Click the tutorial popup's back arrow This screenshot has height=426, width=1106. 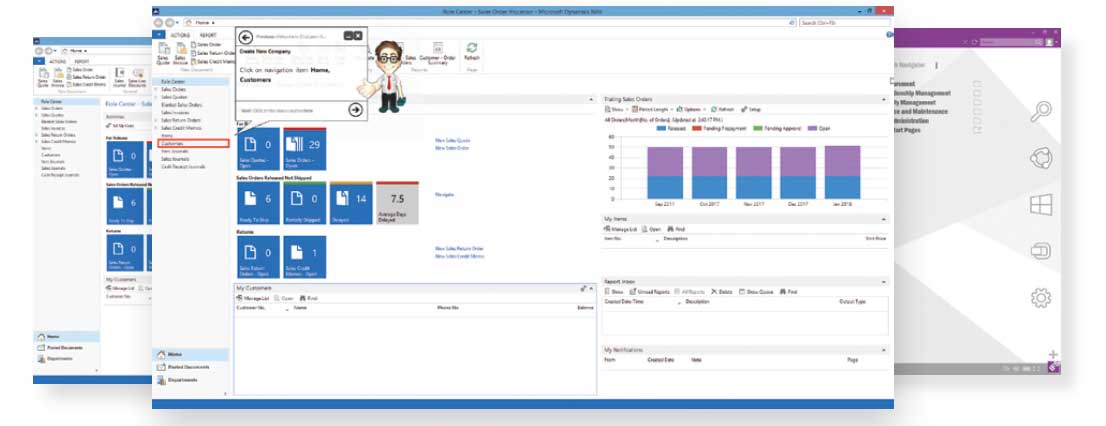pos(245,37)
